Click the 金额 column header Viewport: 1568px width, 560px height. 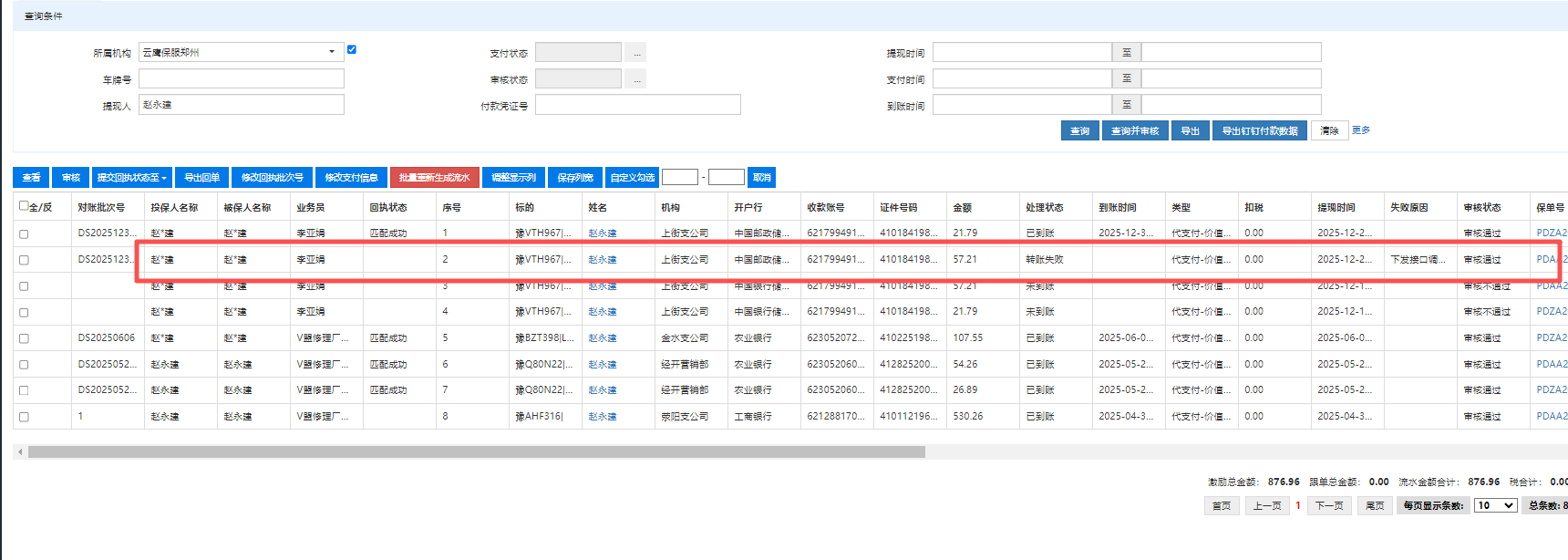[x=963, y=208]
